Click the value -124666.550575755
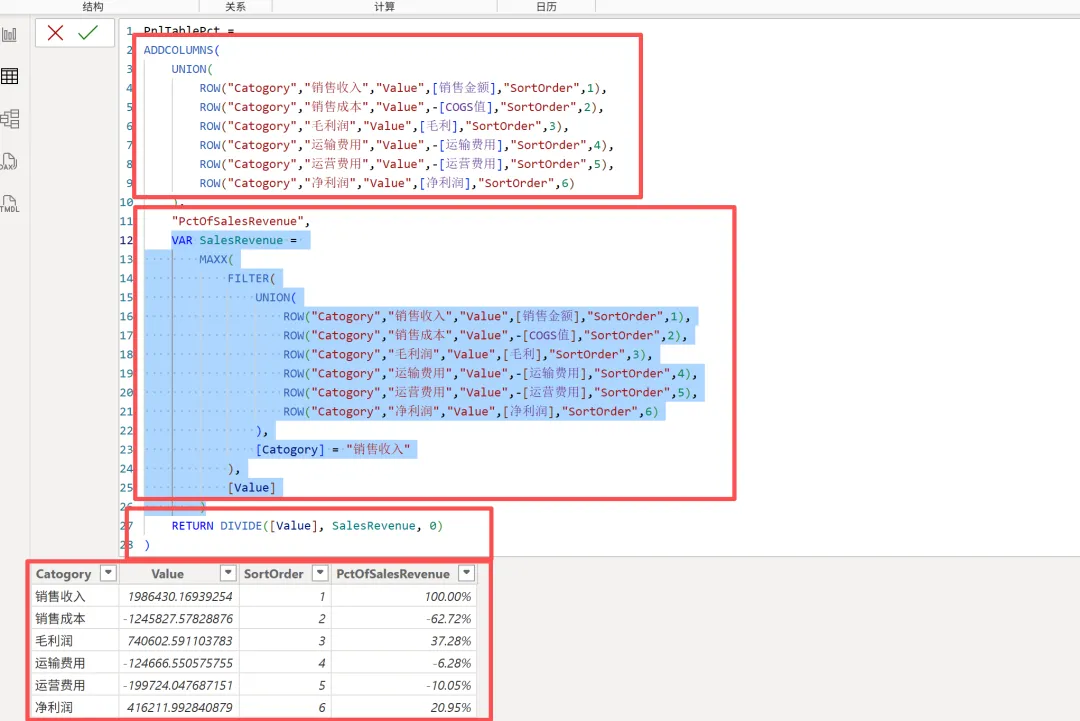Viewport: 1080px width, 721px height. click(x=178, y=663)
